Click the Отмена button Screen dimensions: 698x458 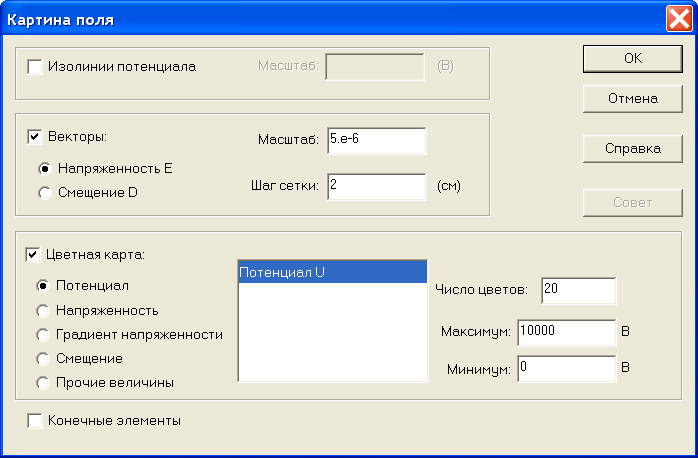633,99
